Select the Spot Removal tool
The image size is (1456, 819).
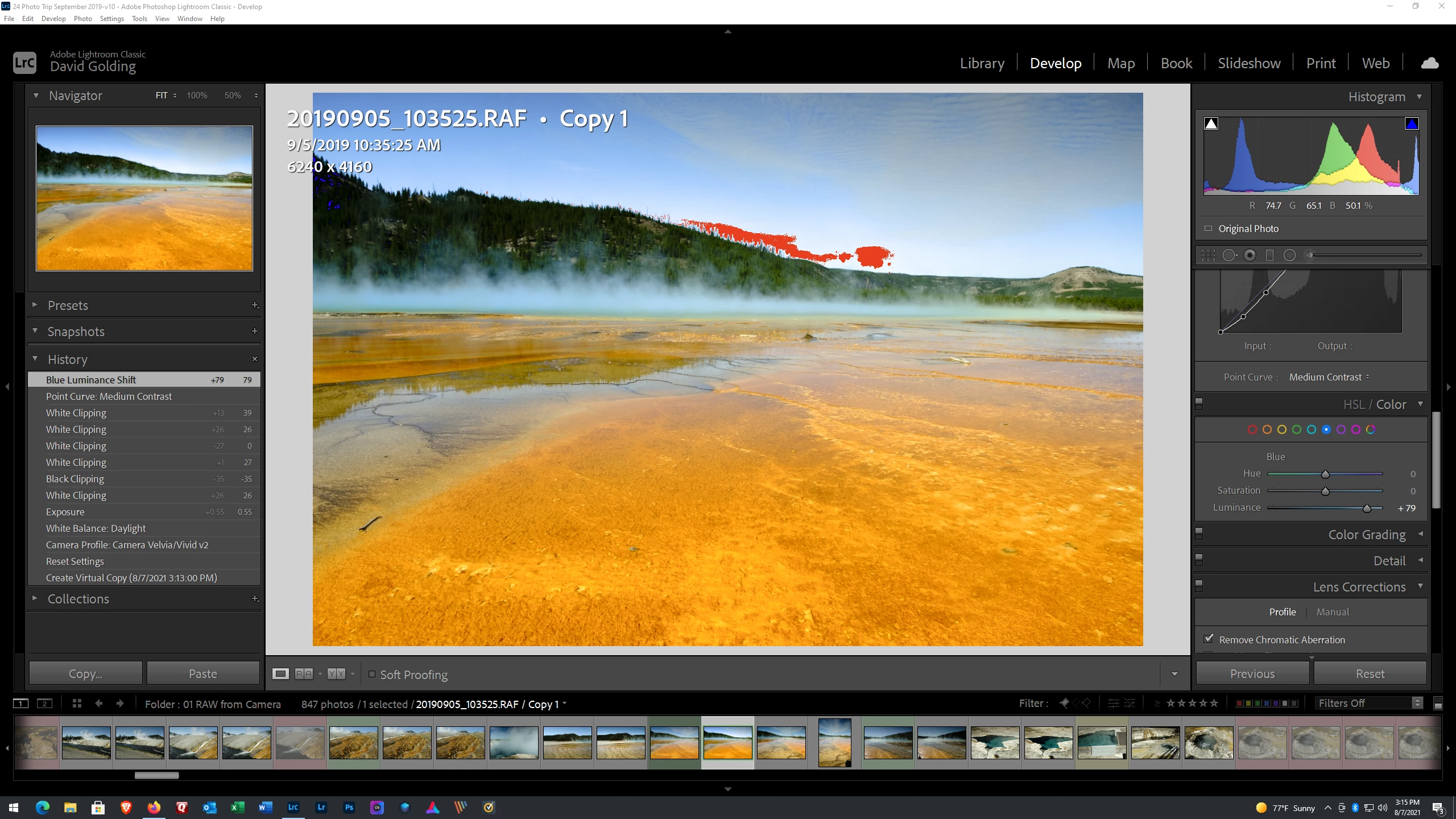click(1229, 255)
